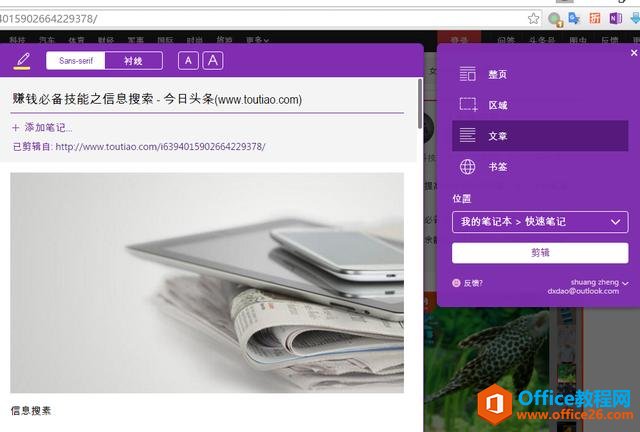Open the 反馈? feedback link
This screenshot has height=432, width=640.
(468, 283)
